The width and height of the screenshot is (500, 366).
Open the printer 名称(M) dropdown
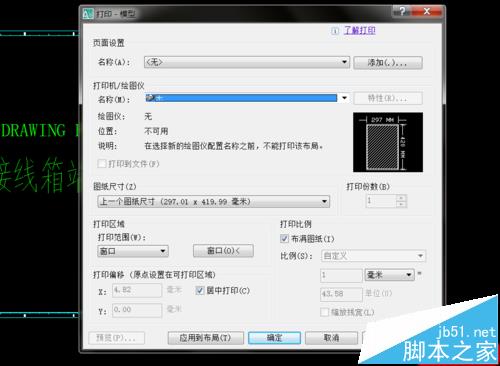(247, 98)
